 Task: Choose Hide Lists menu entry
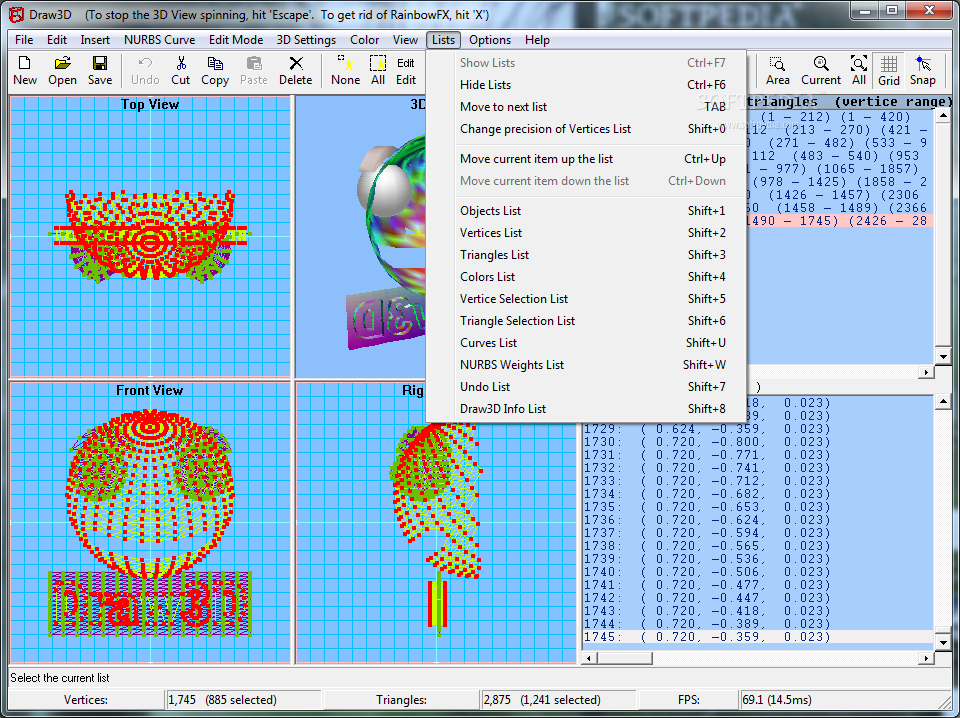pos(586,84)
